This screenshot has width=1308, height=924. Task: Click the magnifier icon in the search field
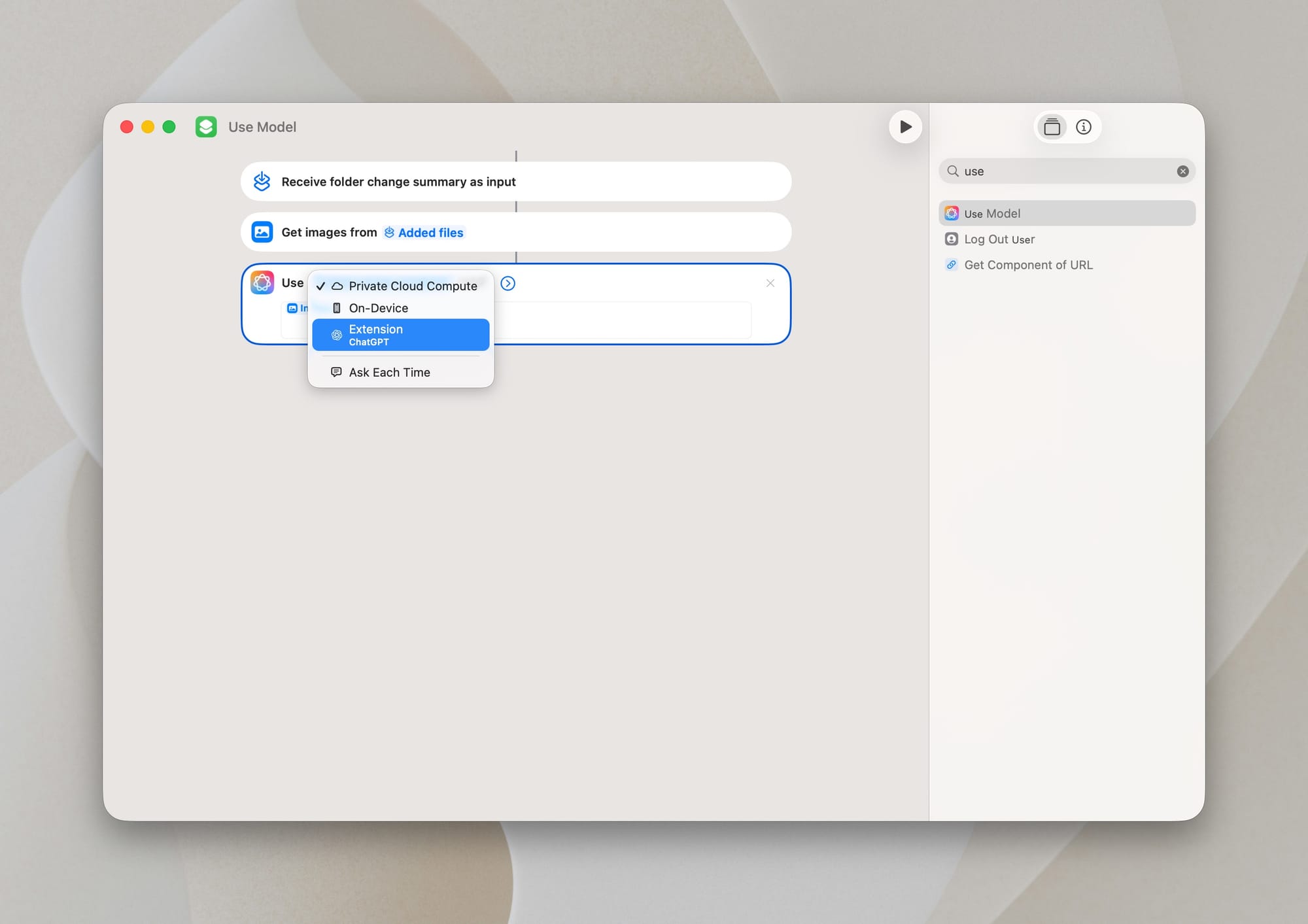pyautogui.click(x=954, y=171)
